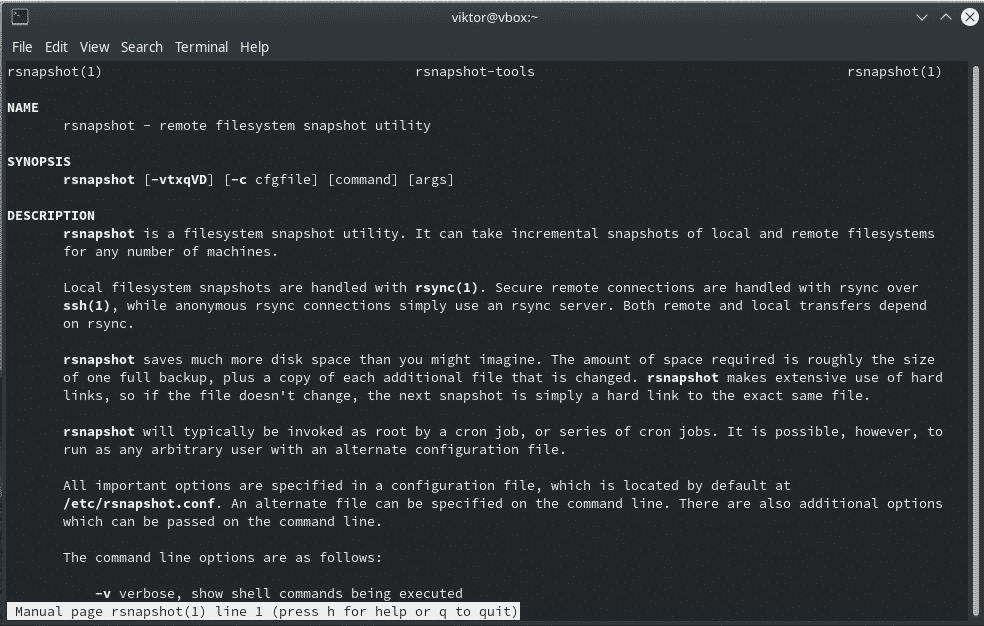Viewport: 984px width, 626px height.
Task: Open the View menu
Action: tap(94, 47)
